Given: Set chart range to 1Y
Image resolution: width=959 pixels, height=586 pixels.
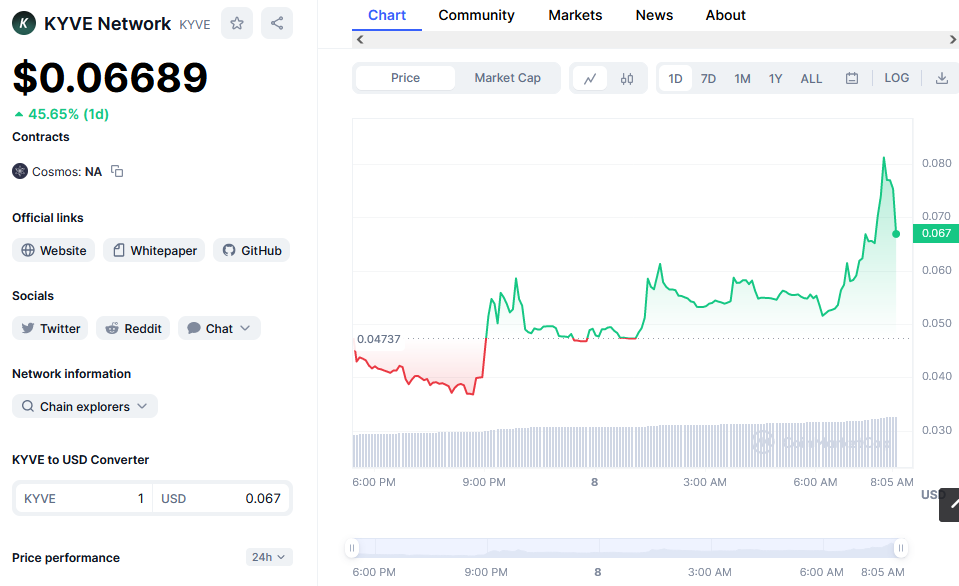Looking at the screenshot, I should tap(776, 78).
